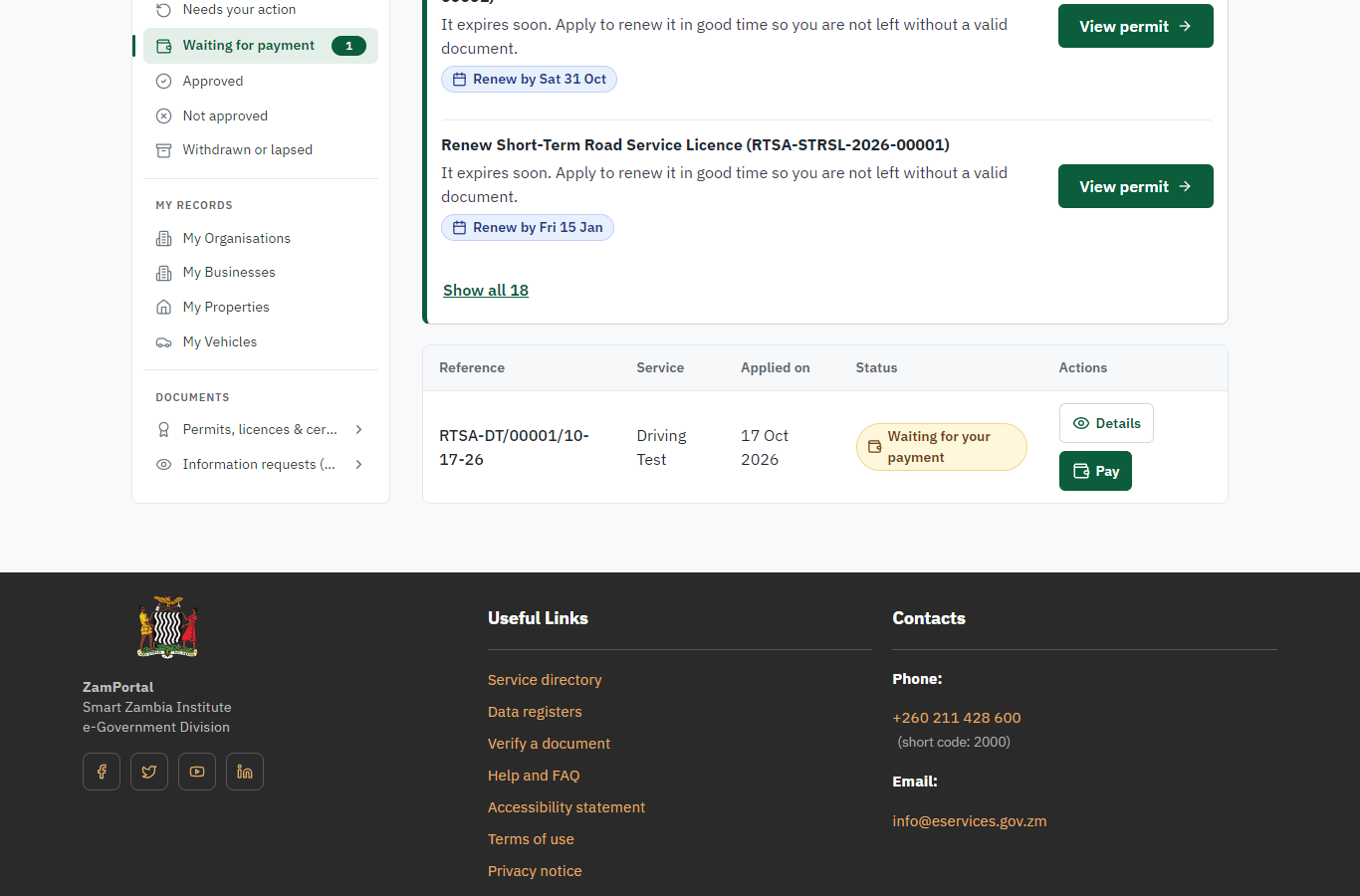This screenshot has width=1360, height=896.
Task: View permit for Short-Term Road Service Licence
Action: [x=1135, y=186]
